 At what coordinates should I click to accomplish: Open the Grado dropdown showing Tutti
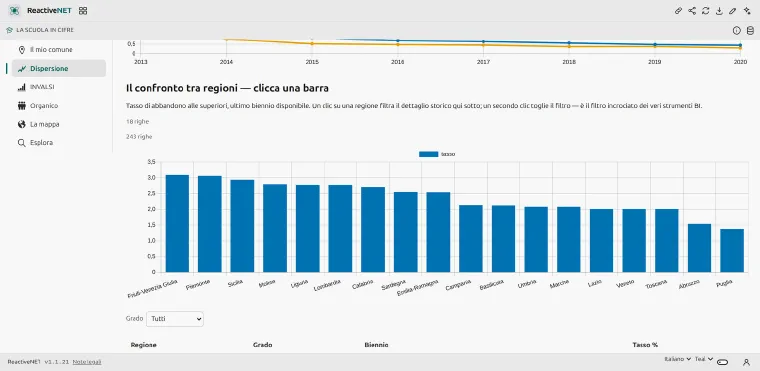(175, 319)
